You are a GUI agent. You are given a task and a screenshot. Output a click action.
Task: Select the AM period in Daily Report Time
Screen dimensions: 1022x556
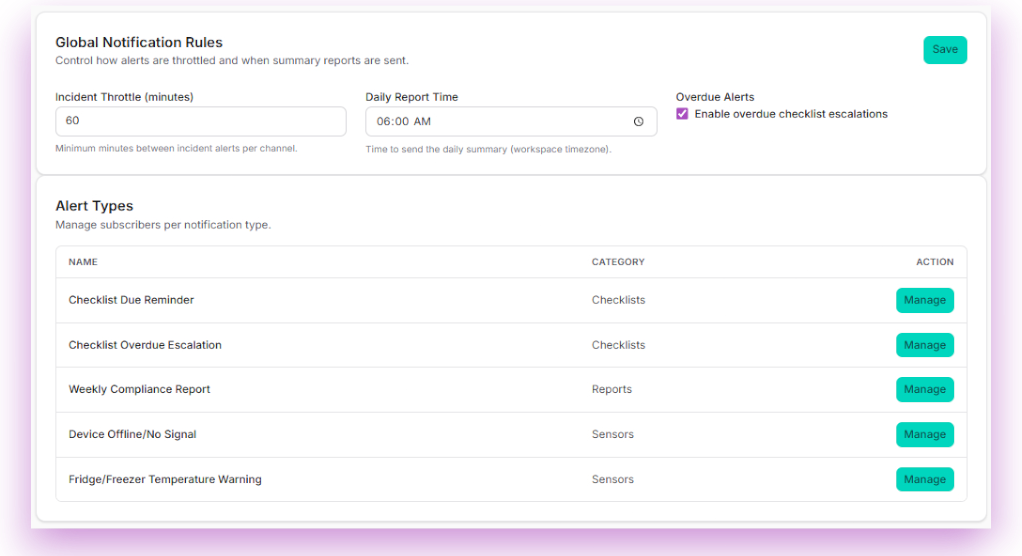coord(422,122)
